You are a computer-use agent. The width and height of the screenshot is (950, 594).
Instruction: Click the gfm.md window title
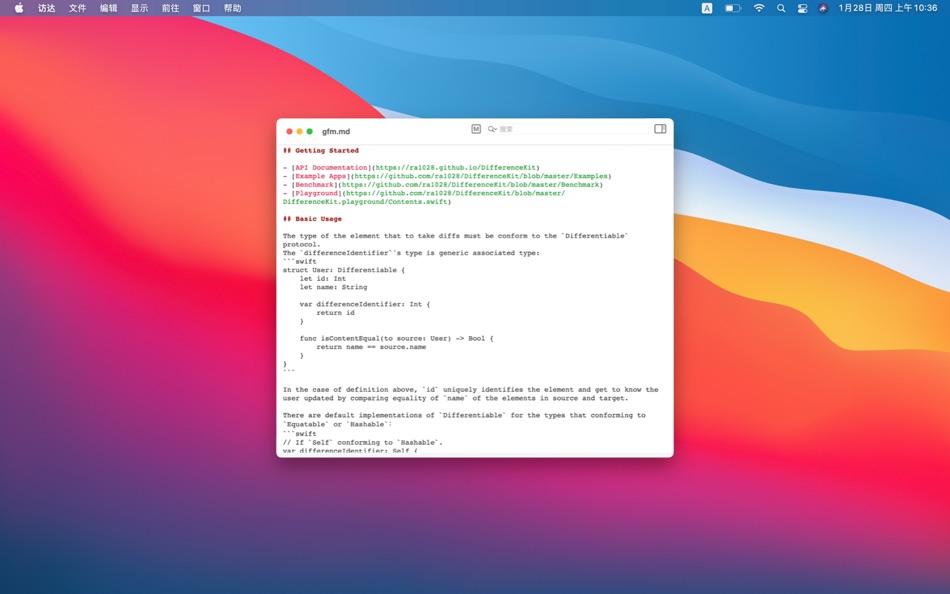(x=336, y=132)
